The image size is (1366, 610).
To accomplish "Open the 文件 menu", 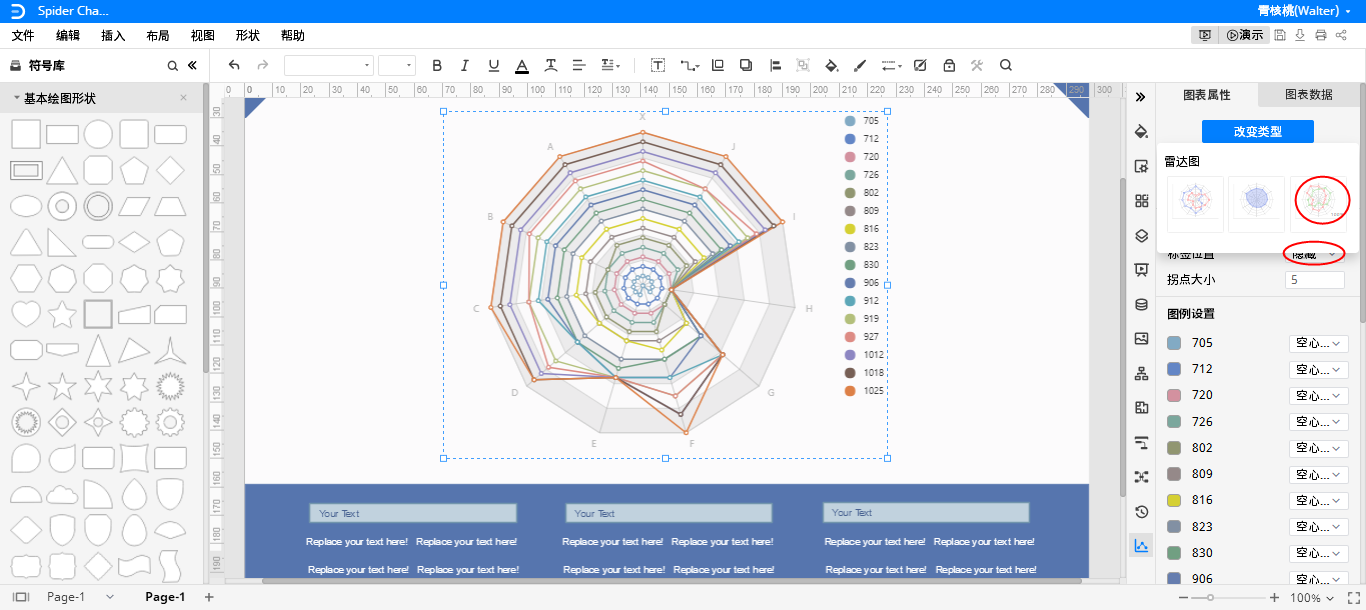I will click(x=23, y=35).
